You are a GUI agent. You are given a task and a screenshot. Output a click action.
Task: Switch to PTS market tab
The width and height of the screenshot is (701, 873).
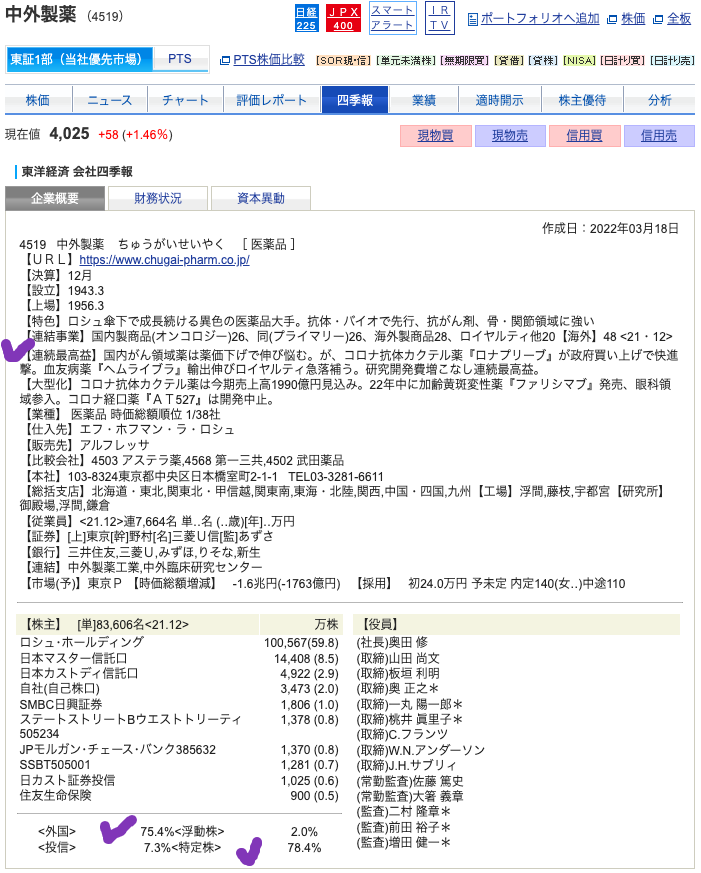click(x=180, y=59)
